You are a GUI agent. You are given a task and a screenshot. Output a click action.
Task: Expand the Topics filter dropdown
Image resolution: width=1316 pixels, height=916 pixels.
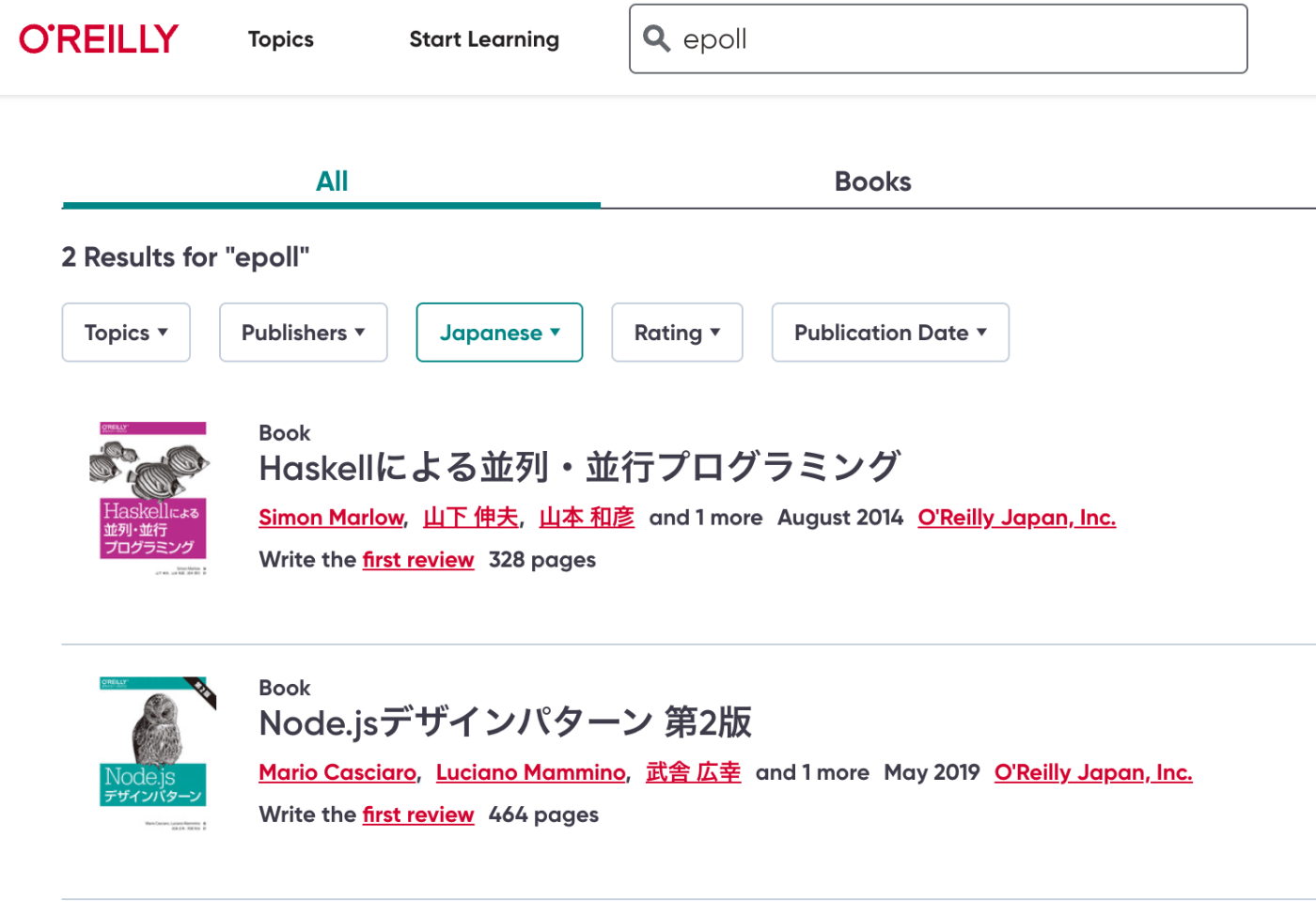[x=126, y=333]
